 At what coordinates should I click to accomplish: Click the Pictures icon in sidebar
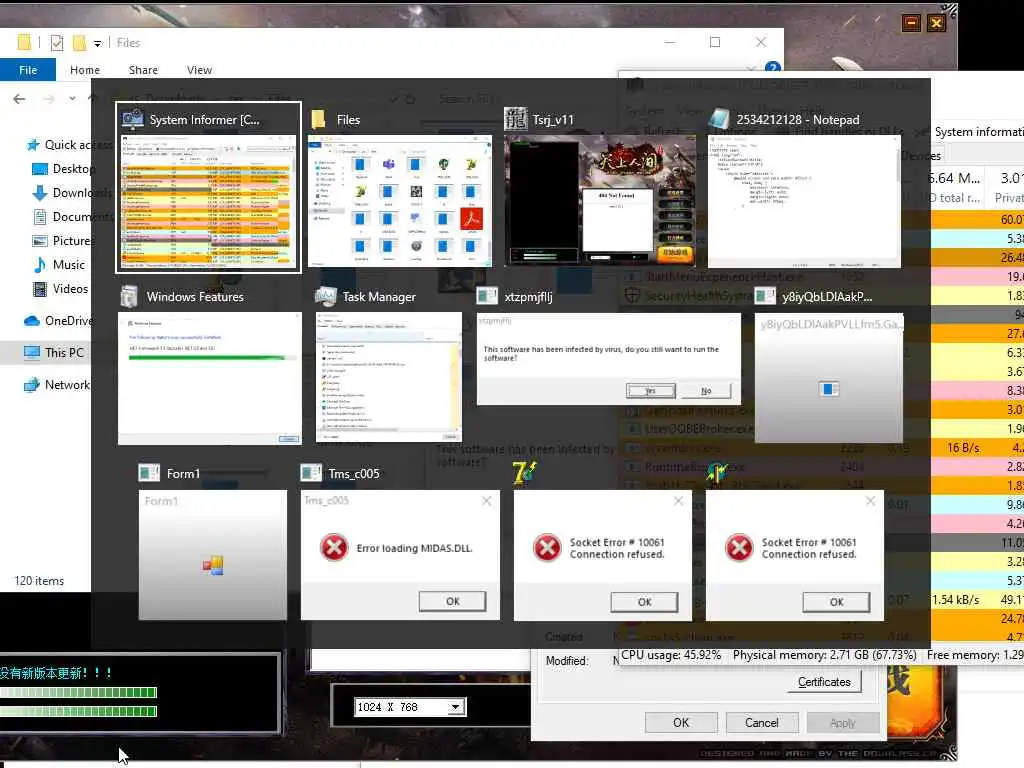[x=40, y=240]
